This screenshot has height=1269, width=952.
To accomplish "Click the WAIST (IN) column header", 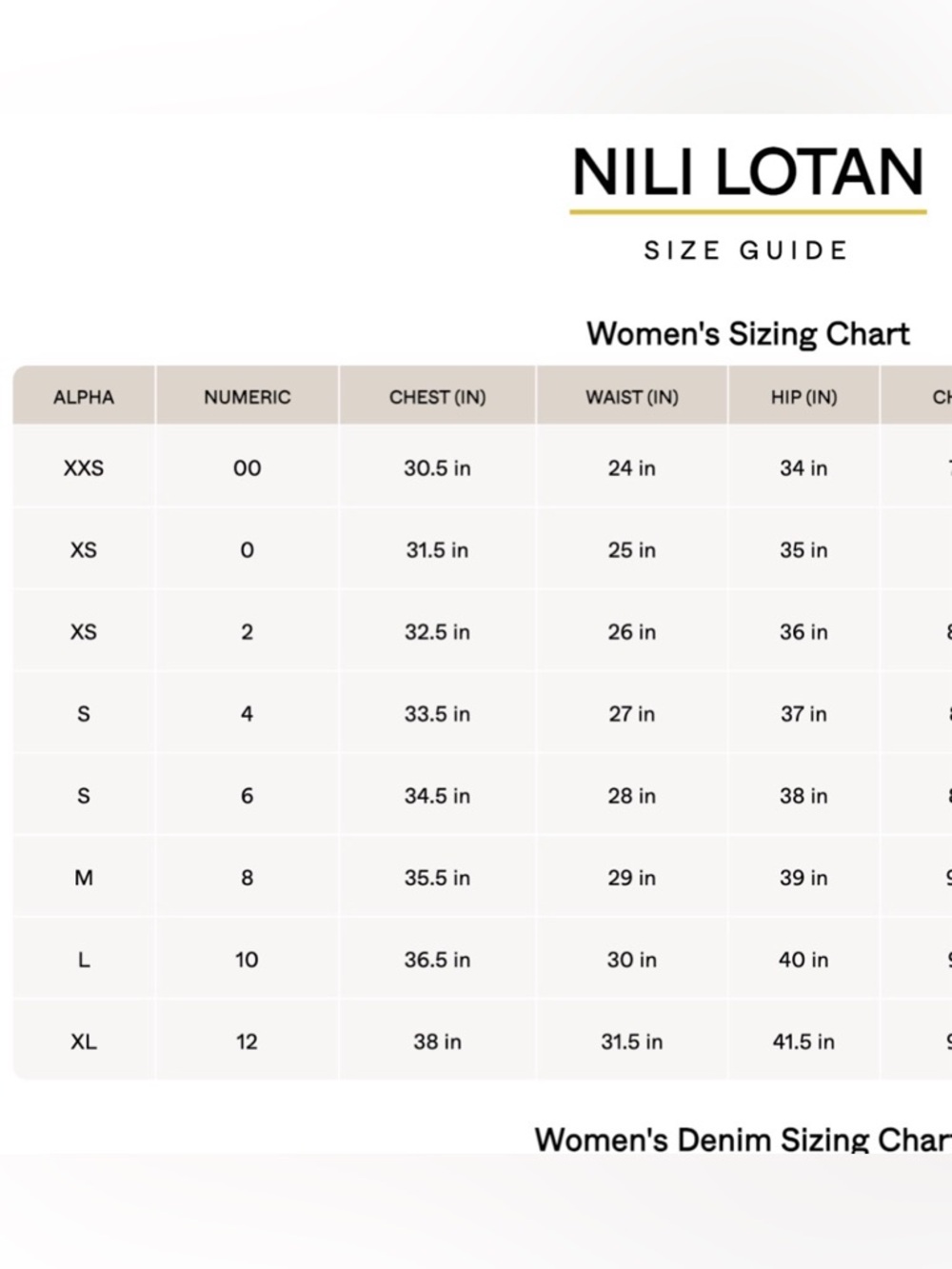I will (x=632, y=397).
